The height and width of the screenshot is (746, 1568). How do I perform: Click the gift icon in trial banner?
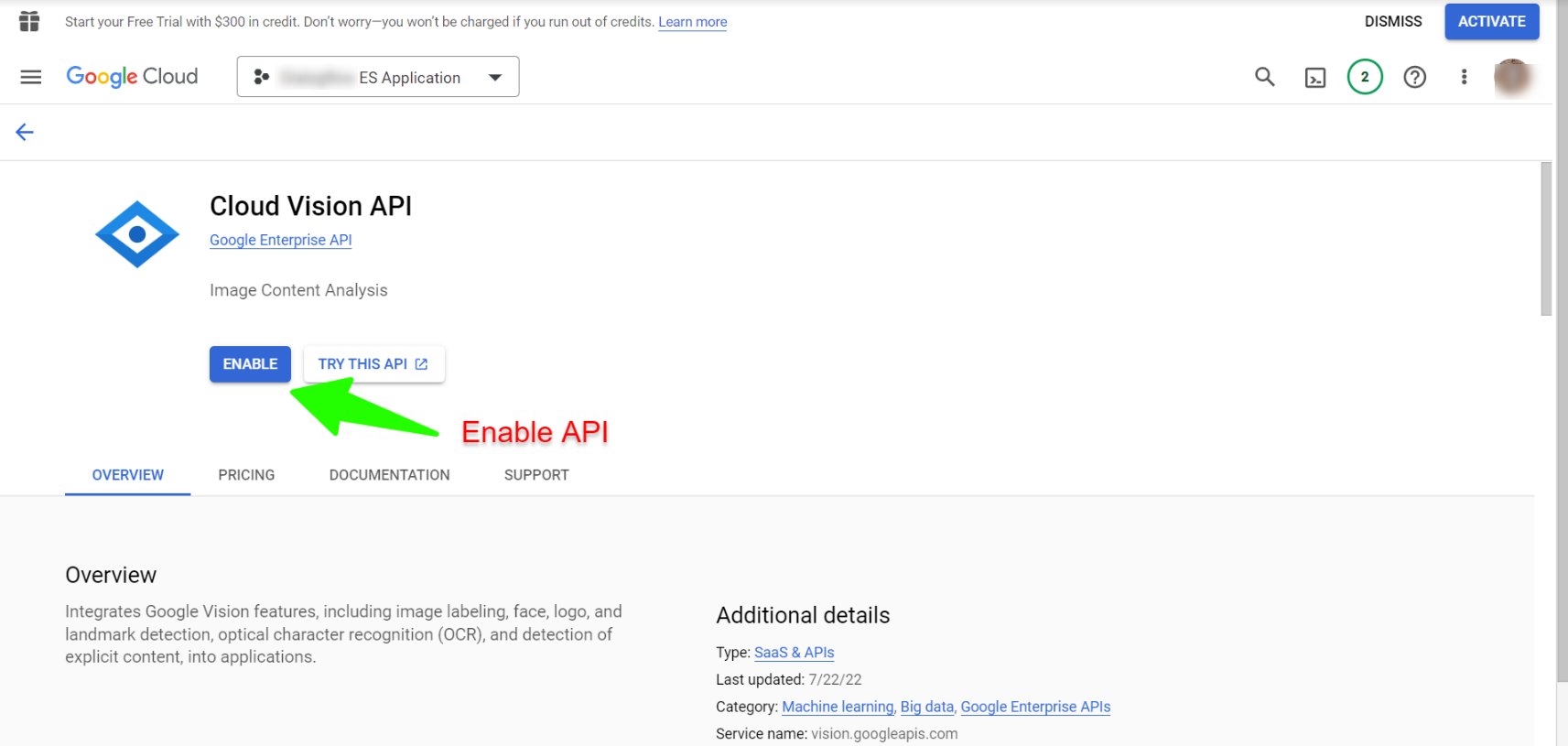[29, 21]
